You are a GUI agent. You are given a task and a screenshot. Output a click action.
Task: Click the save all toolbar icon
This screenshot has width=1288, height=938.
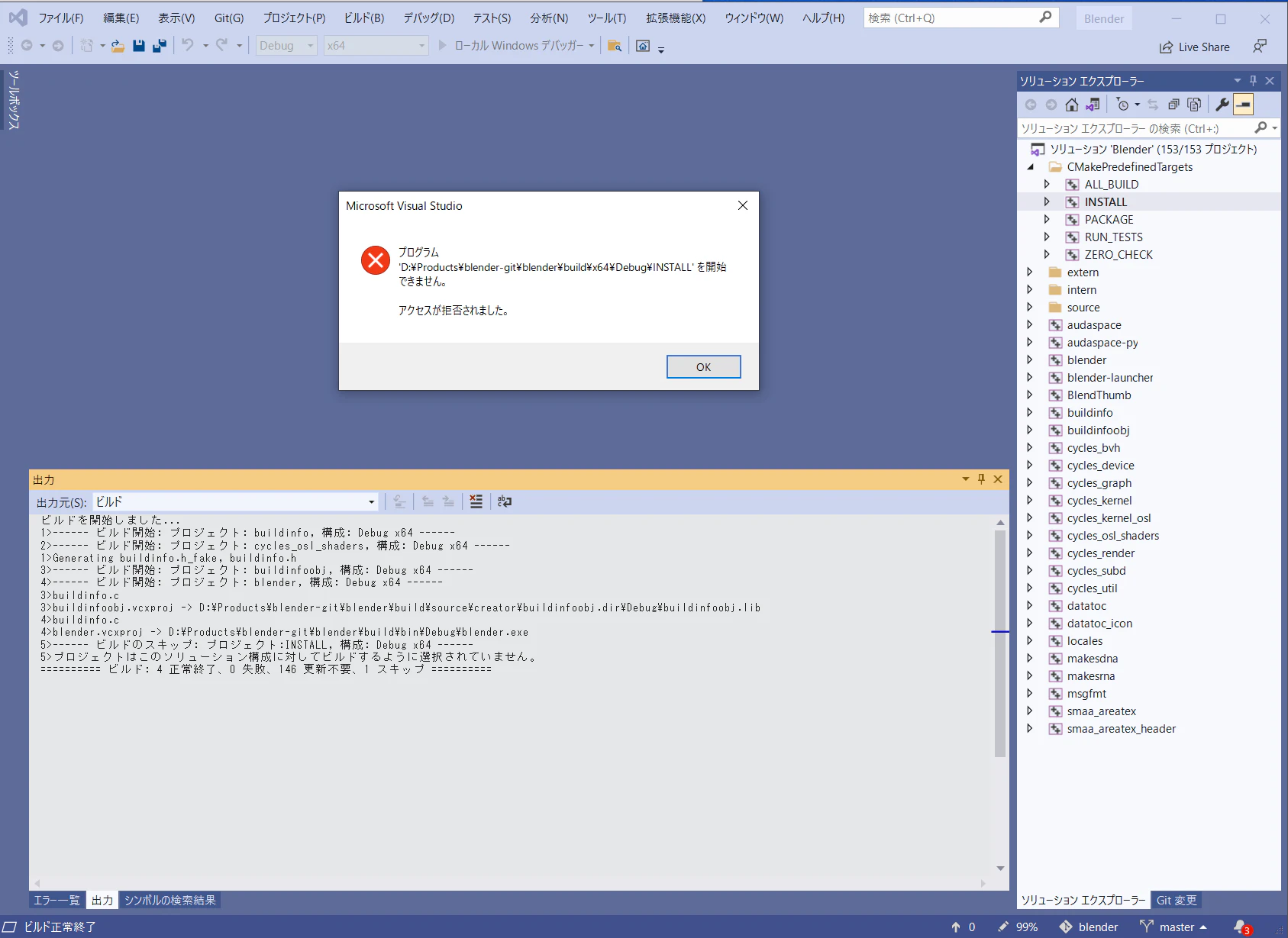pyautogui.click(x=159, y=46)
